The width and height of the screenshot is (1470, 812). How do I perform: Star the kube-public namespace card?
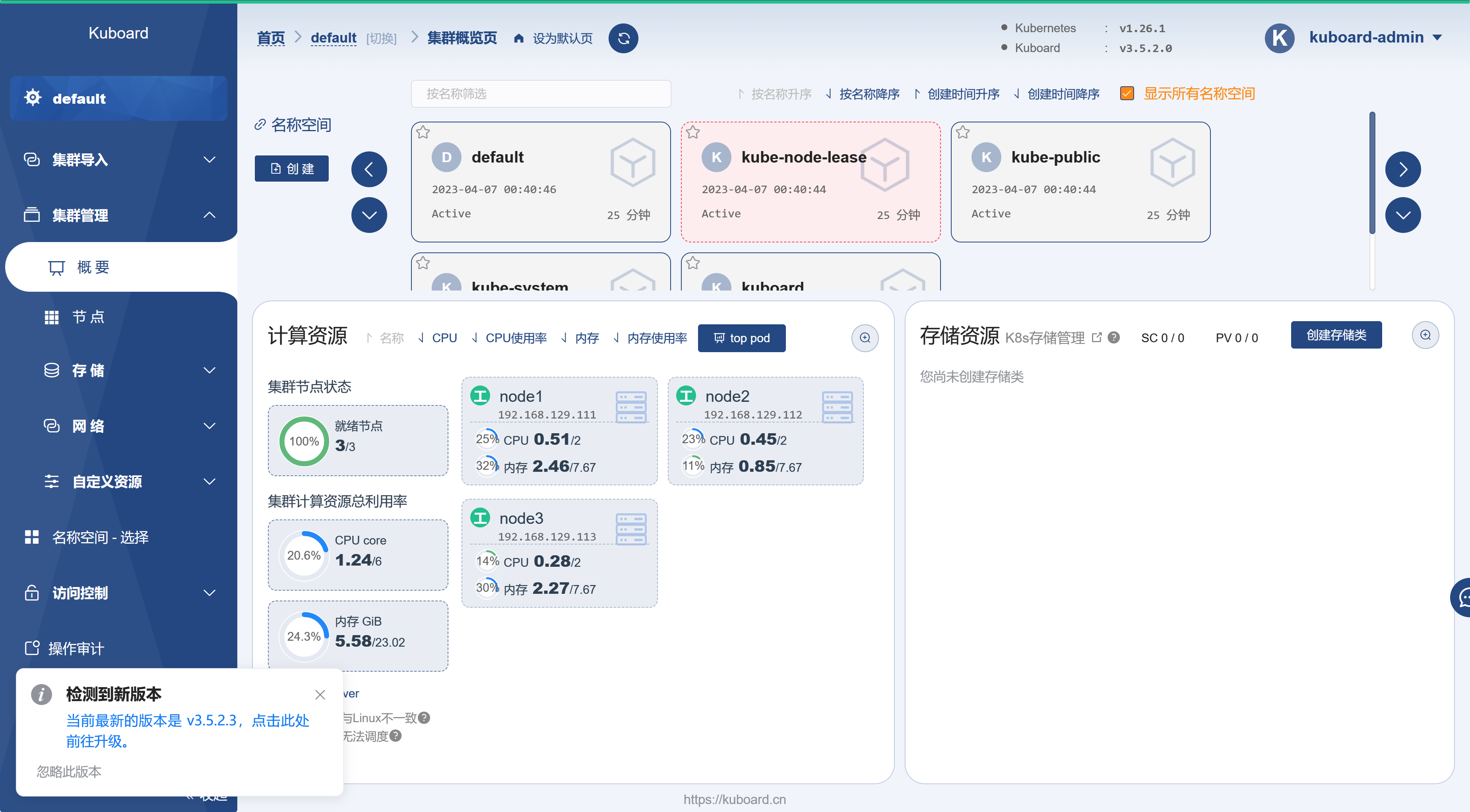pyautogui.click(x=963, y=132)
